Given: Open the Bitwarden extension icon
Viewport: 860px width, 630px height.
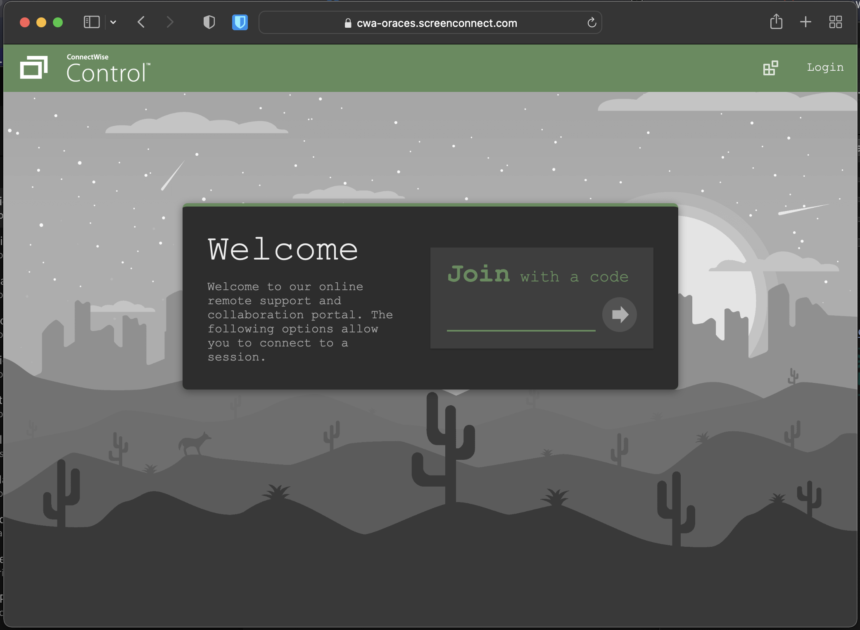Looking at the screenshot, I should [240, 22].
